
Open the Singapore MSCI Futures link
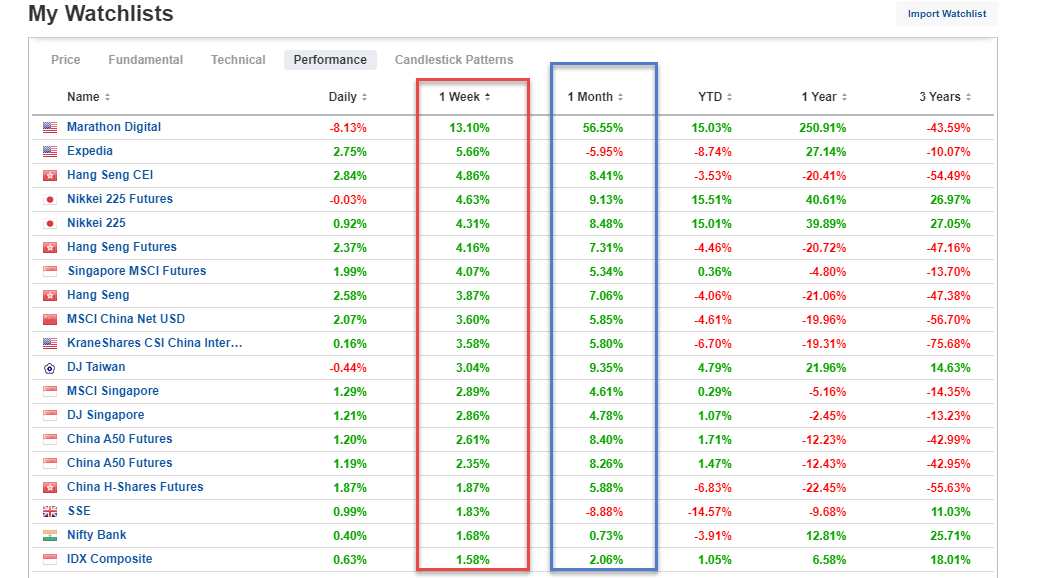tap(137, 271)
